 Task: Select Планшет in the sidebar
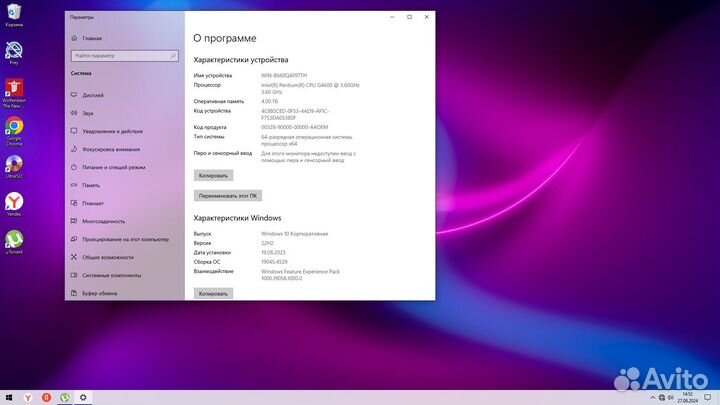(x=124, y=203)
